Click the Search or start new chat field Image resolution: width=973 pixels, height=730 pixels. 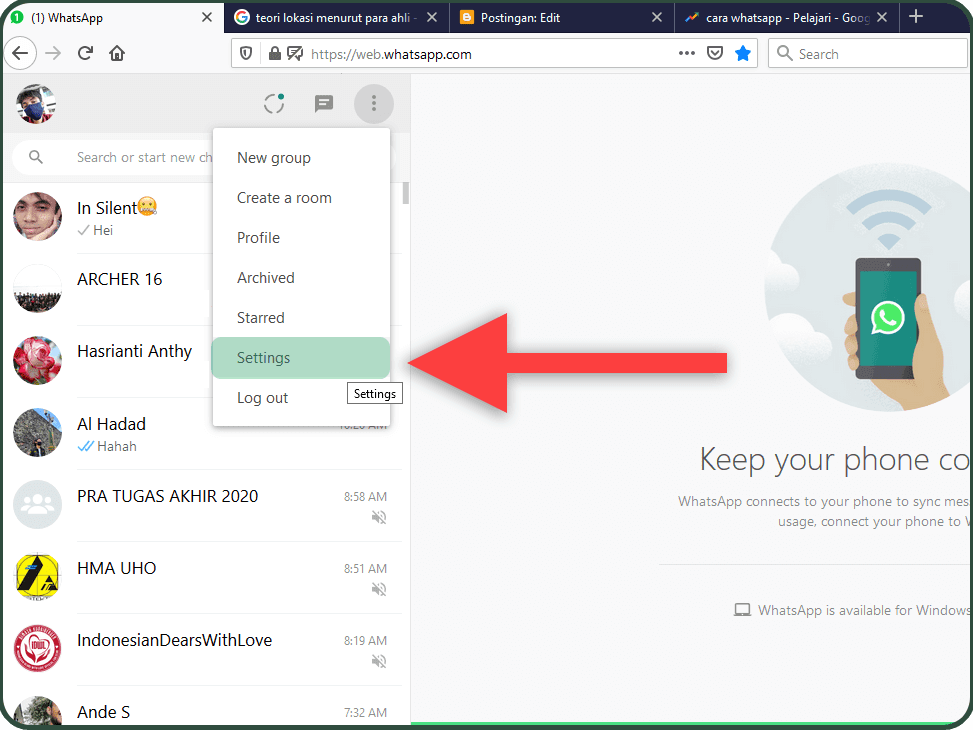(x=144, y=158)
